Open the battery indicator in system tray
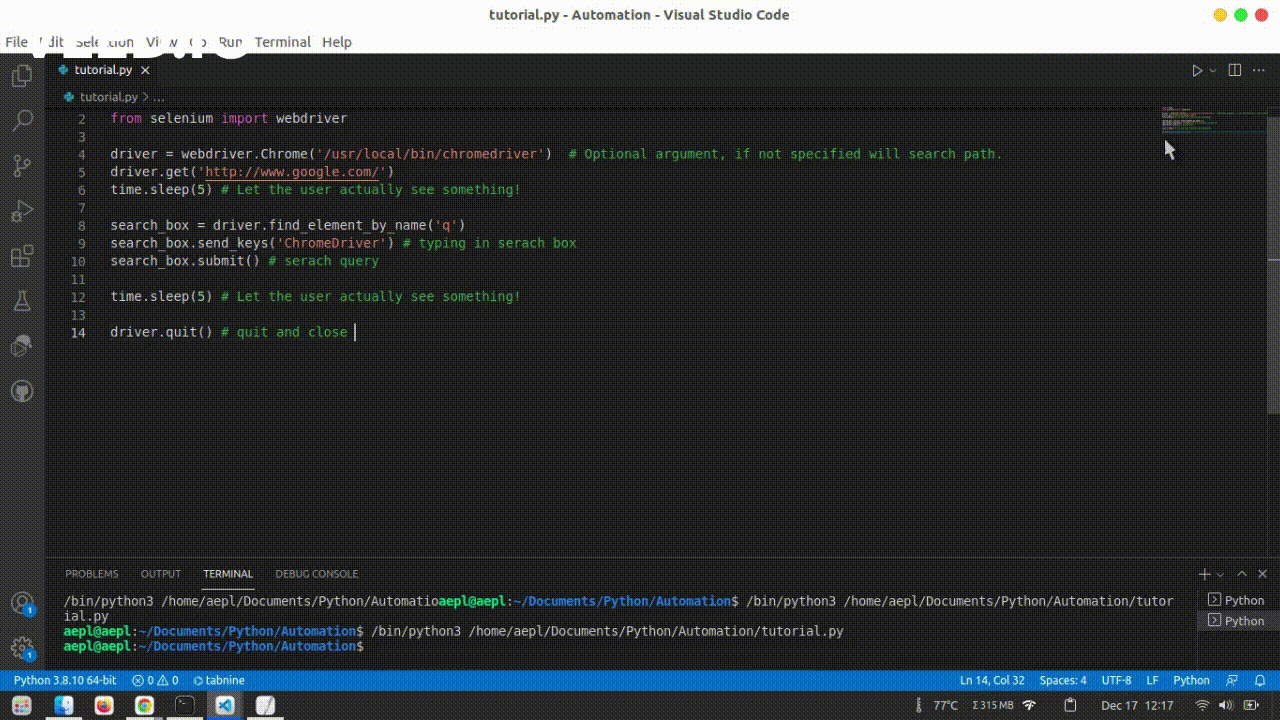This screenshot has width=1280, height=720. click(x=1249, y=705)
